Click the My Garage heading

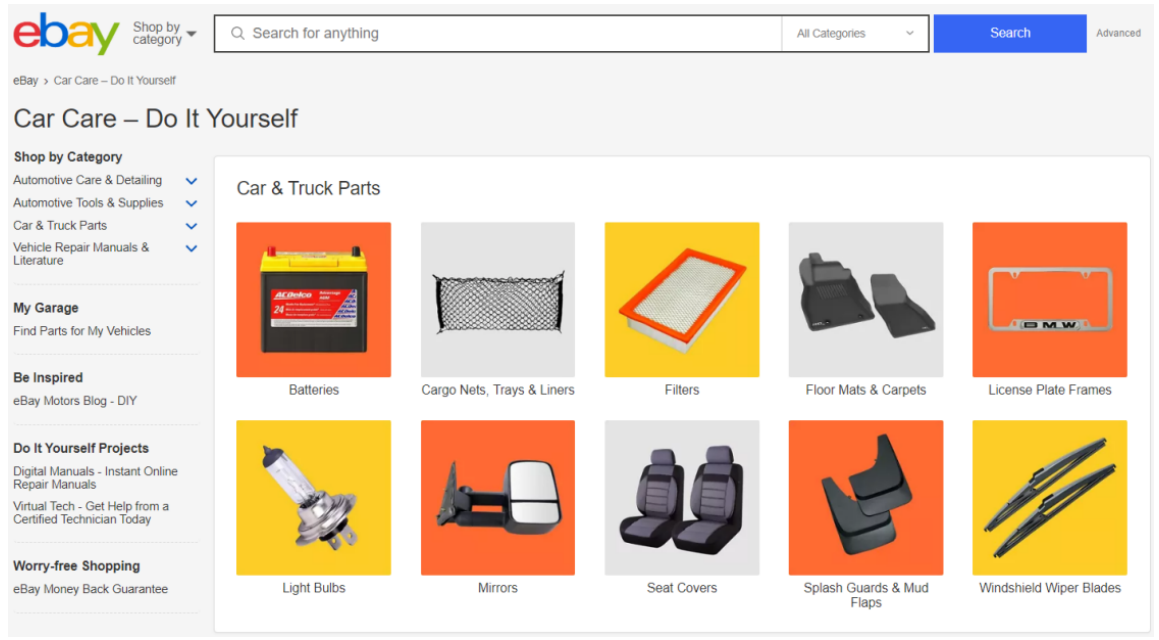point(46,307)
